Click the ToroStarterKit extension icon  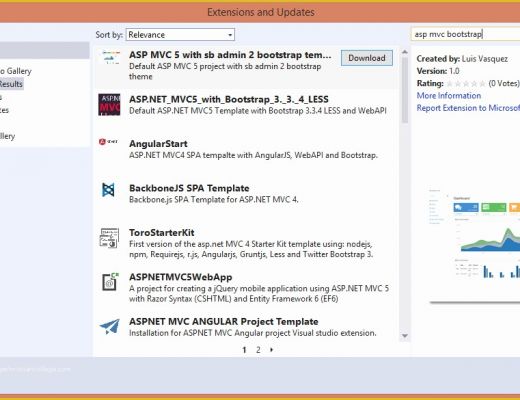coord(109,238)
